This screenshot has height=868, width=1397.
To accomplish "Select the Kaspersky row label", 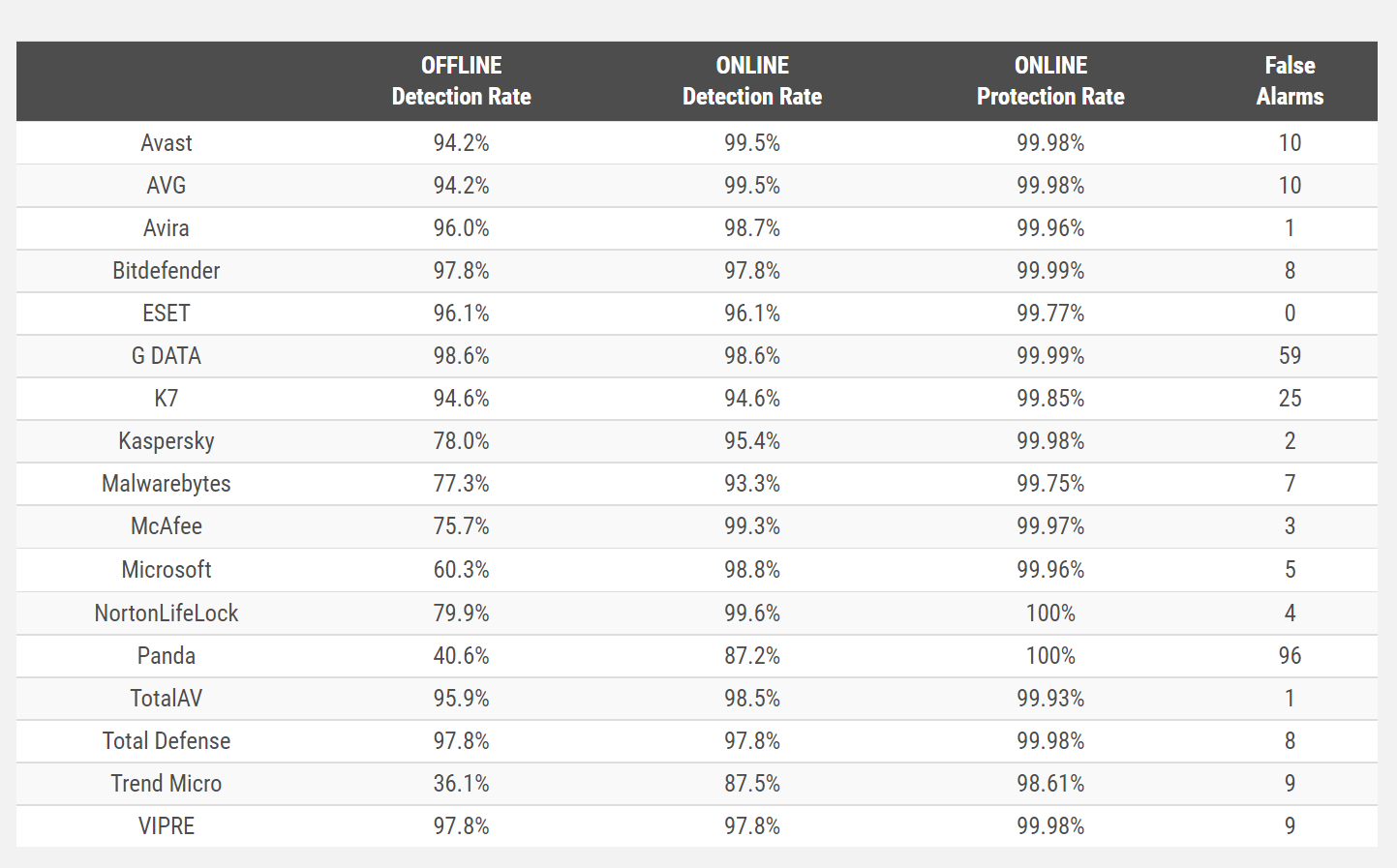I will [167, 441].
